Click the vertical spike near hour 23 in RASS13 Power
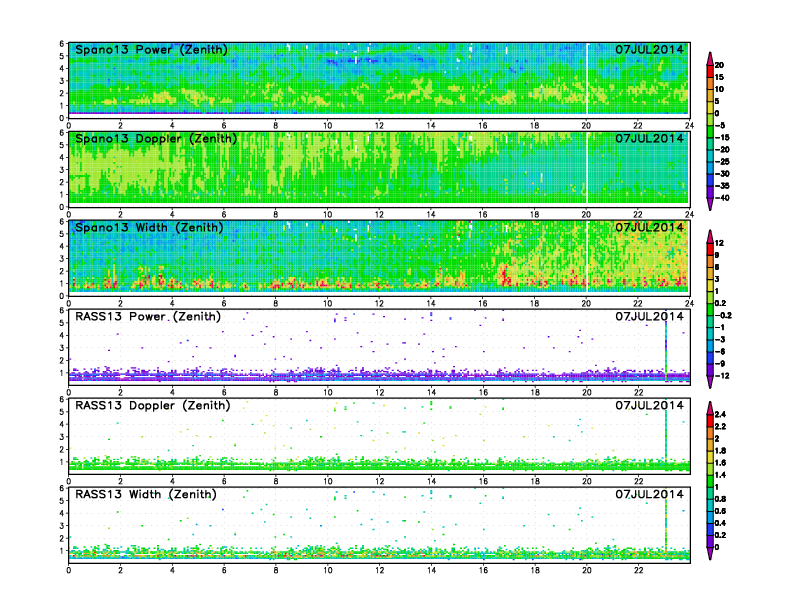This screenshot has width=792, height=612. click(666, 348)
